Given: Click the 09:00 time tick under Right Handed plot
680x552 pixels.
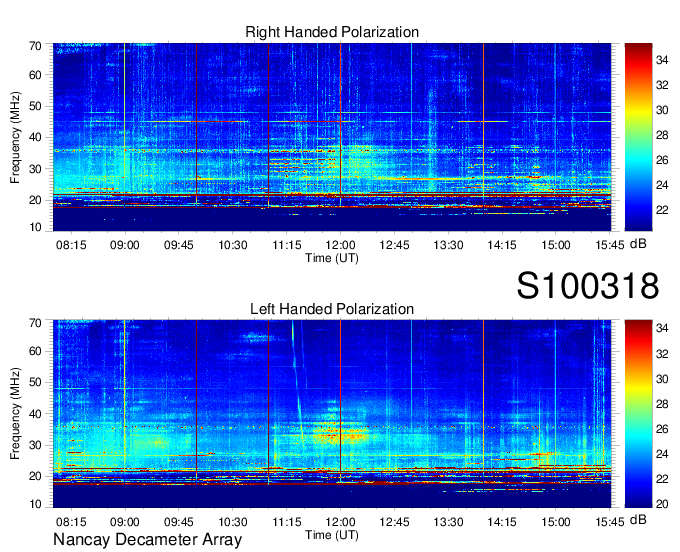Looking at the screenshot, I should tap(125, 245).
